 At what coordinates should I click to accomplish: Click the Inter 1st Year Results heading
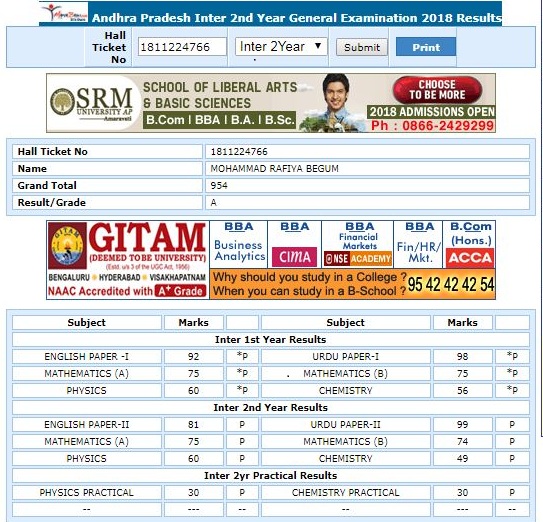270,339
